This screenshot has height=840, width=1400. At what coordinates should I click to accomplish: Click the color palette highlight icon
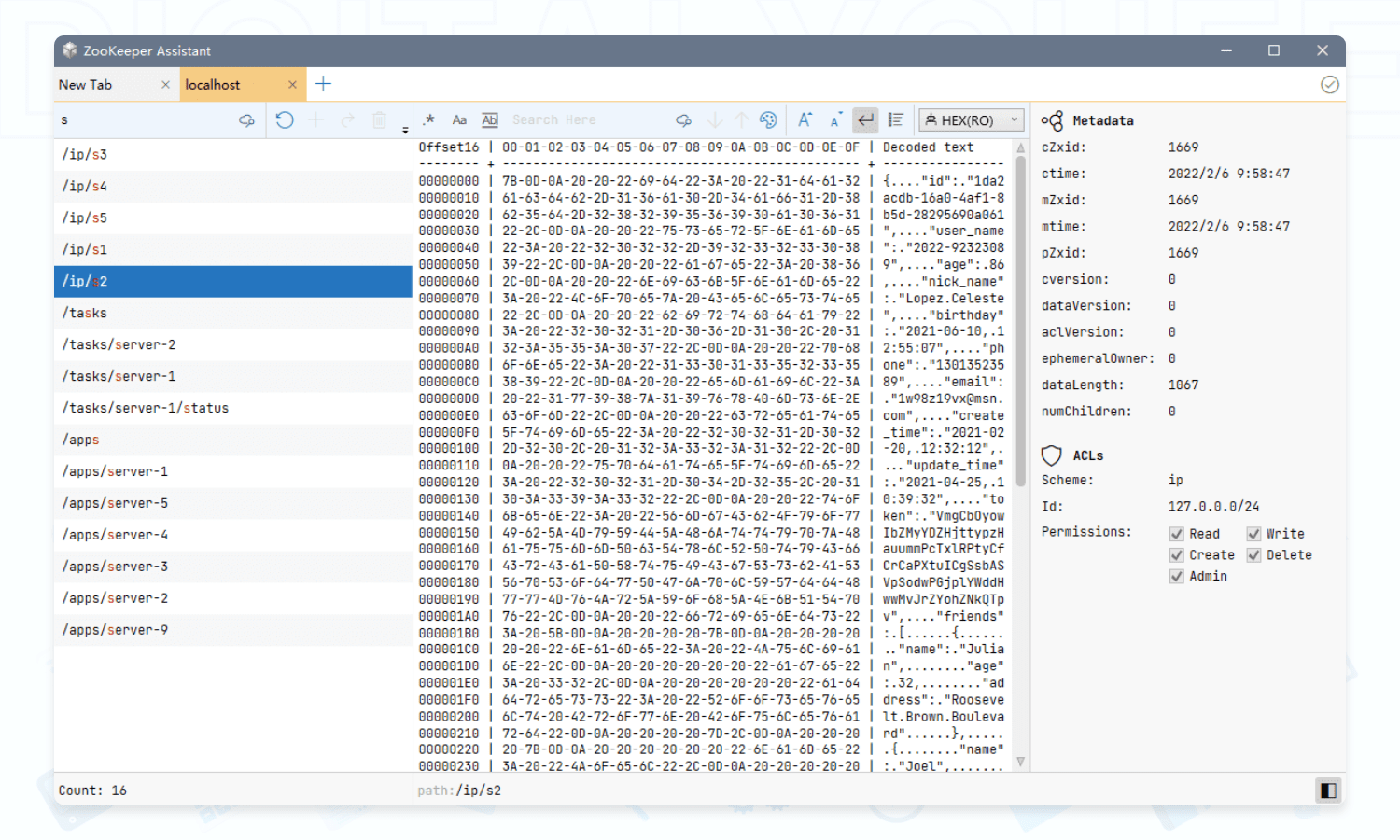(768, 119)
